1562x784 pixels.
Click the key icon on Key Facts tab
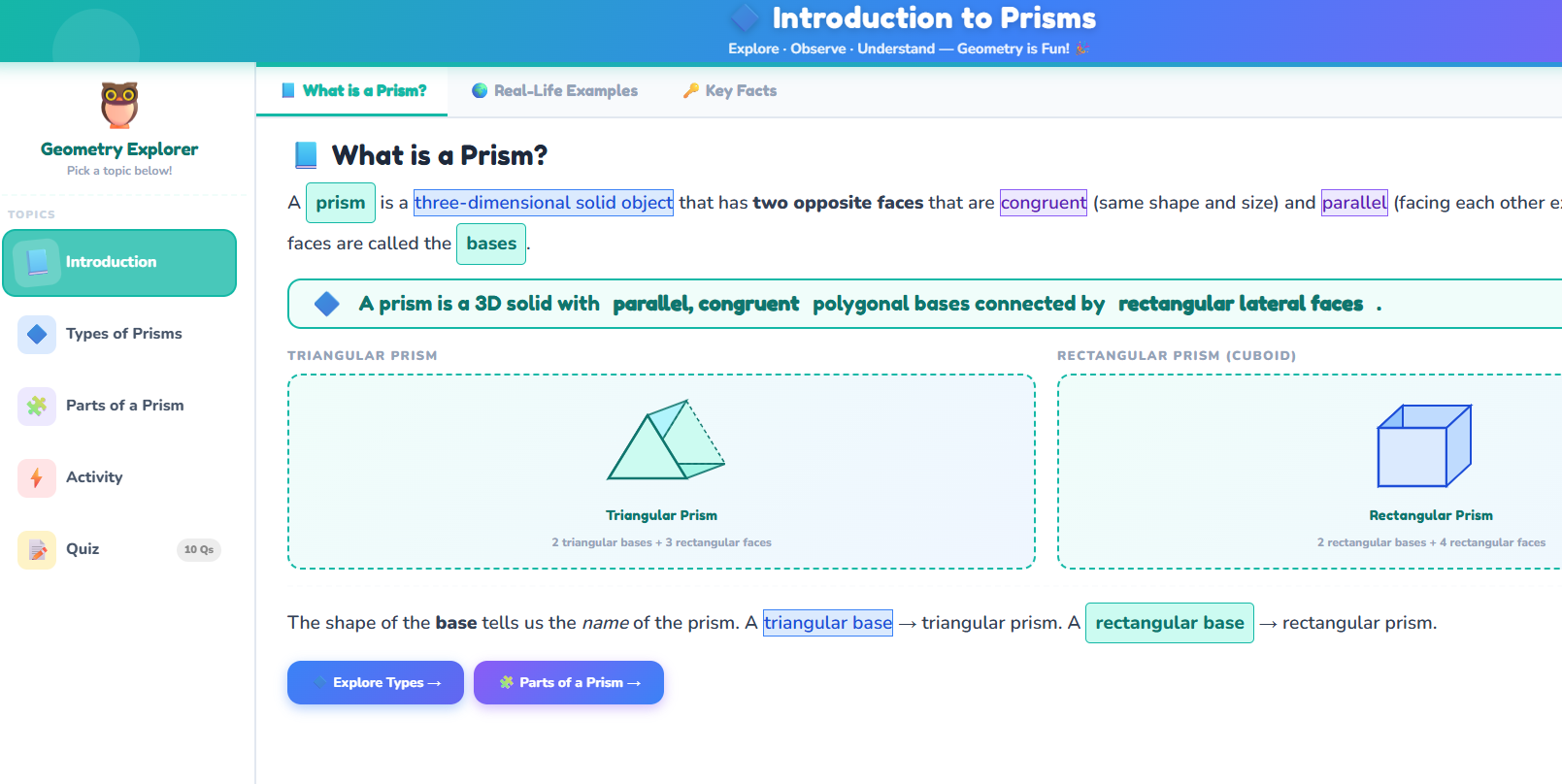(689, 90)
